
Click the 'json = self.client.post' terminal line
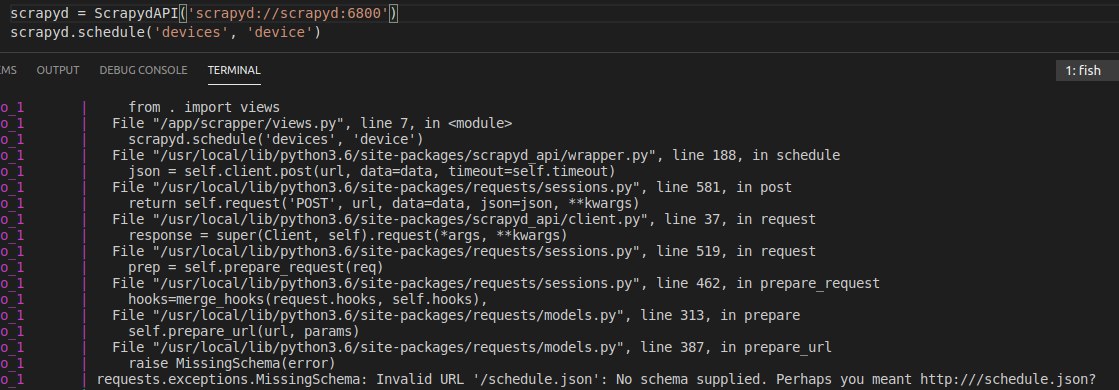click(x=371, y=171)
